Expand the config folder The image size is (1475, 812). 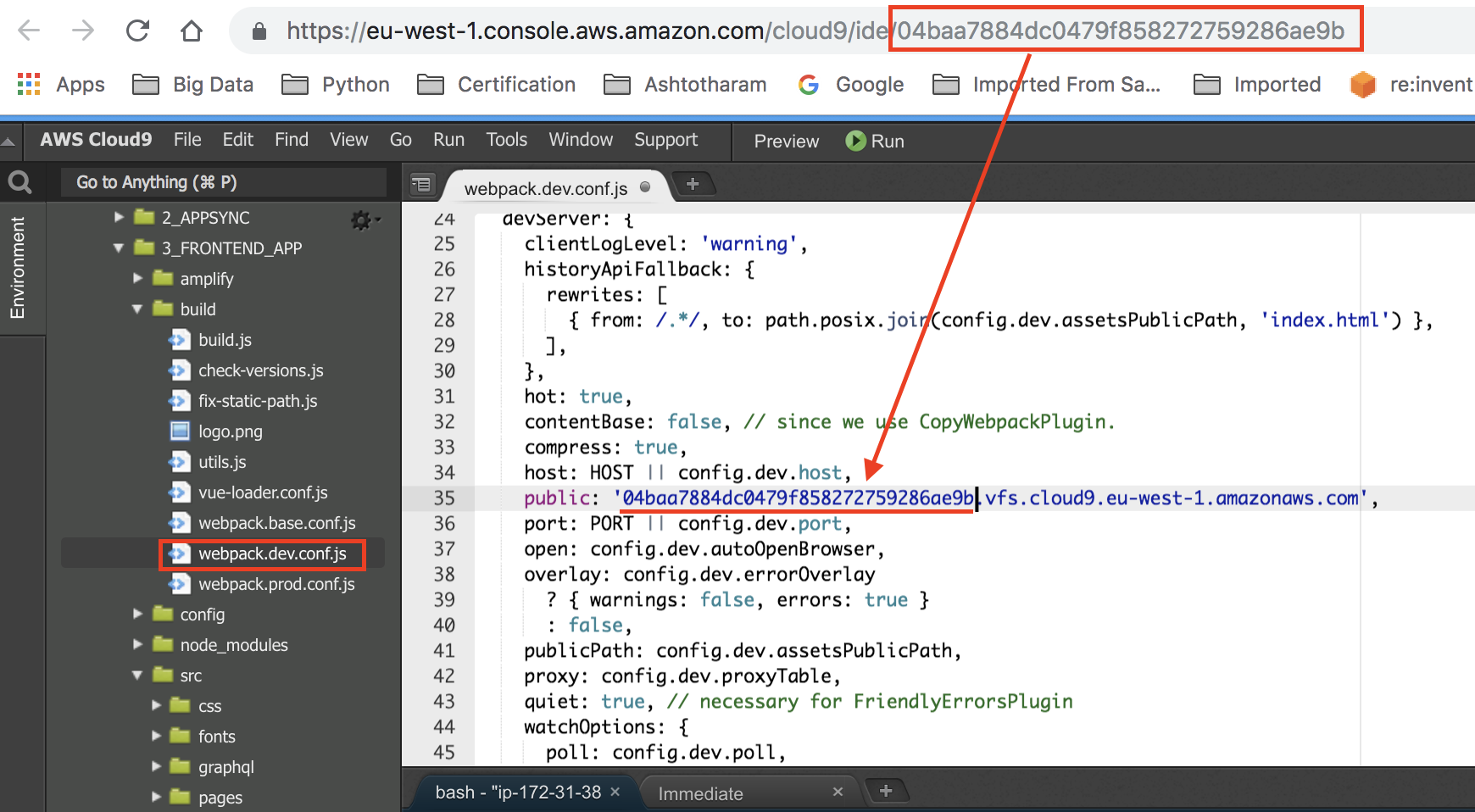(138, 615)
